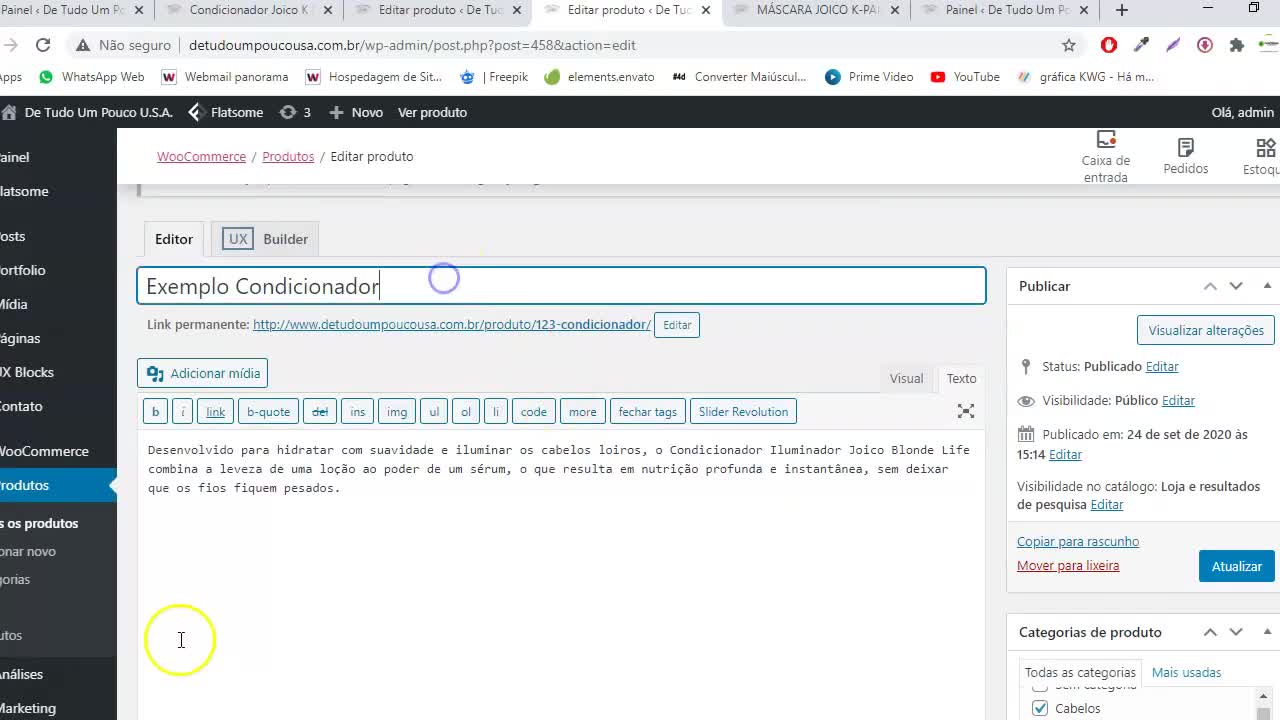
Task: Check the Cabelos category checkbox
Action: pos(1040,708)
